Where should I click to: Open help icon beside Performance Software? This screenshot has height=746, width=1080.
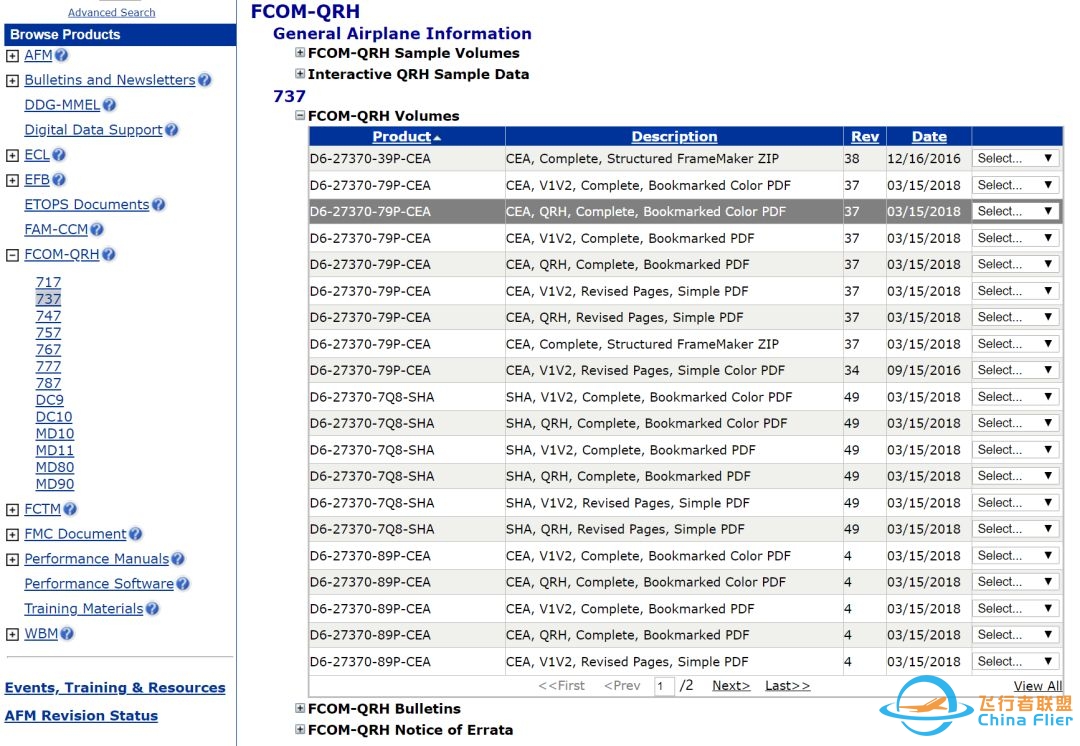click(183, 583)
